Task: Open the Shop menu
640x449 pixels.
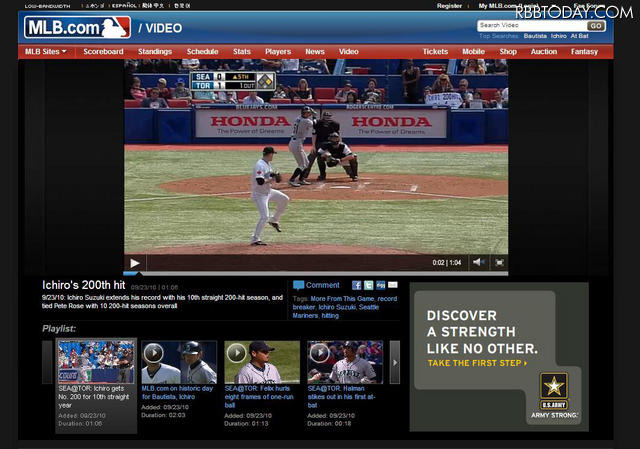Action: pos(508,52)
